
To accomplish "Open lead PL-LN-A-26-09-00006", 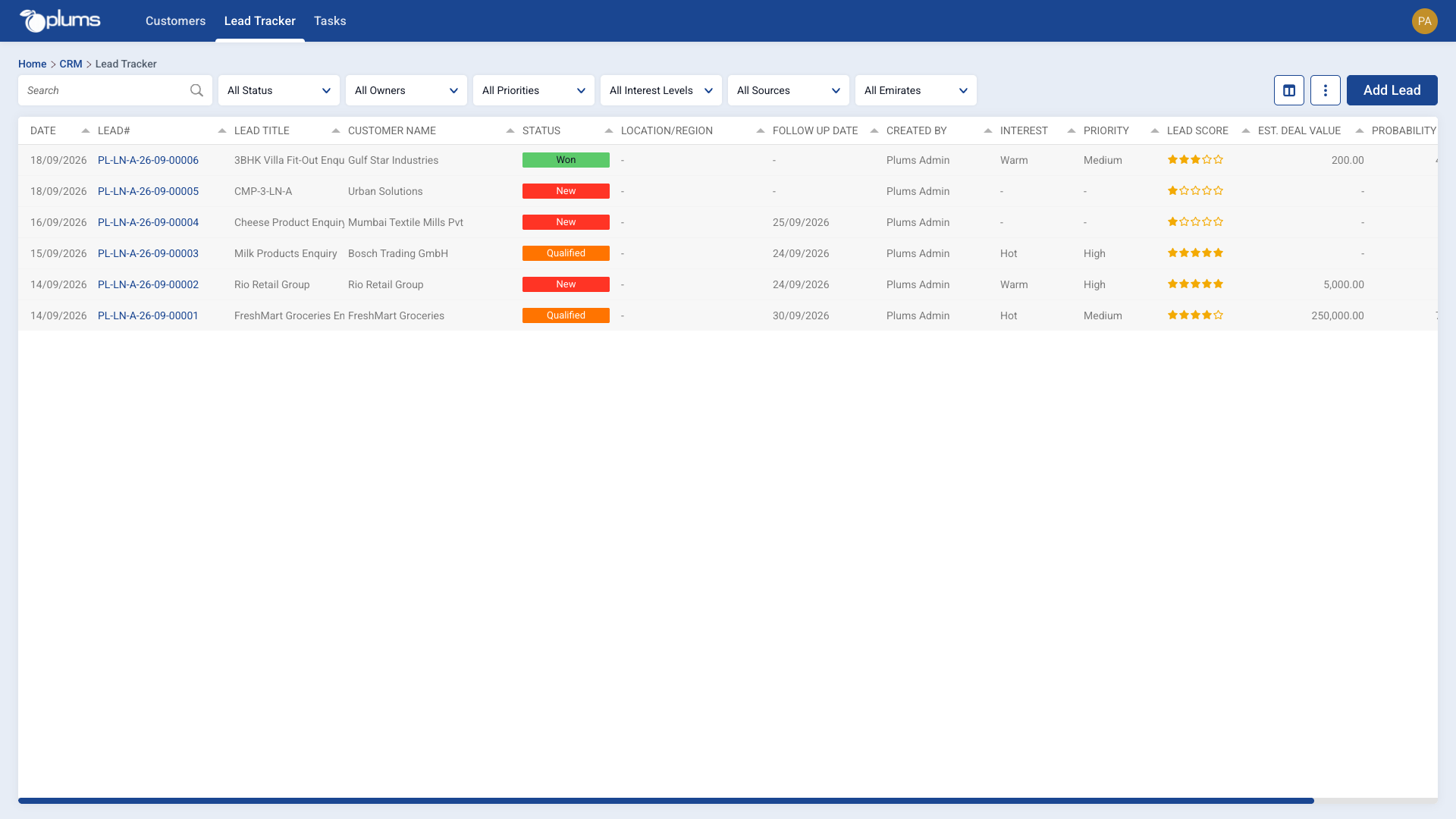I will [148, 160].
